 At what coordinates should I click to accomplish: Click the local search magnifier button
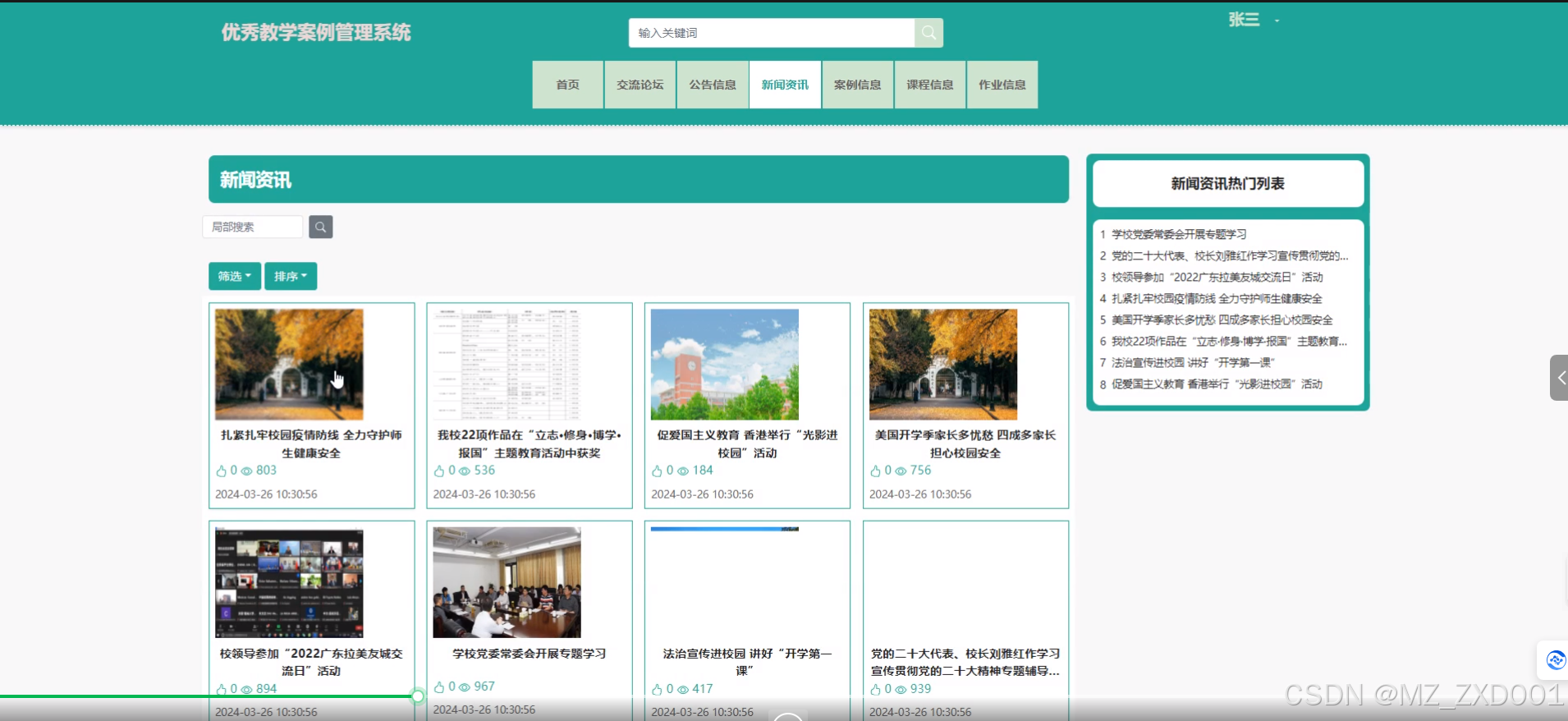pos(320,227)
